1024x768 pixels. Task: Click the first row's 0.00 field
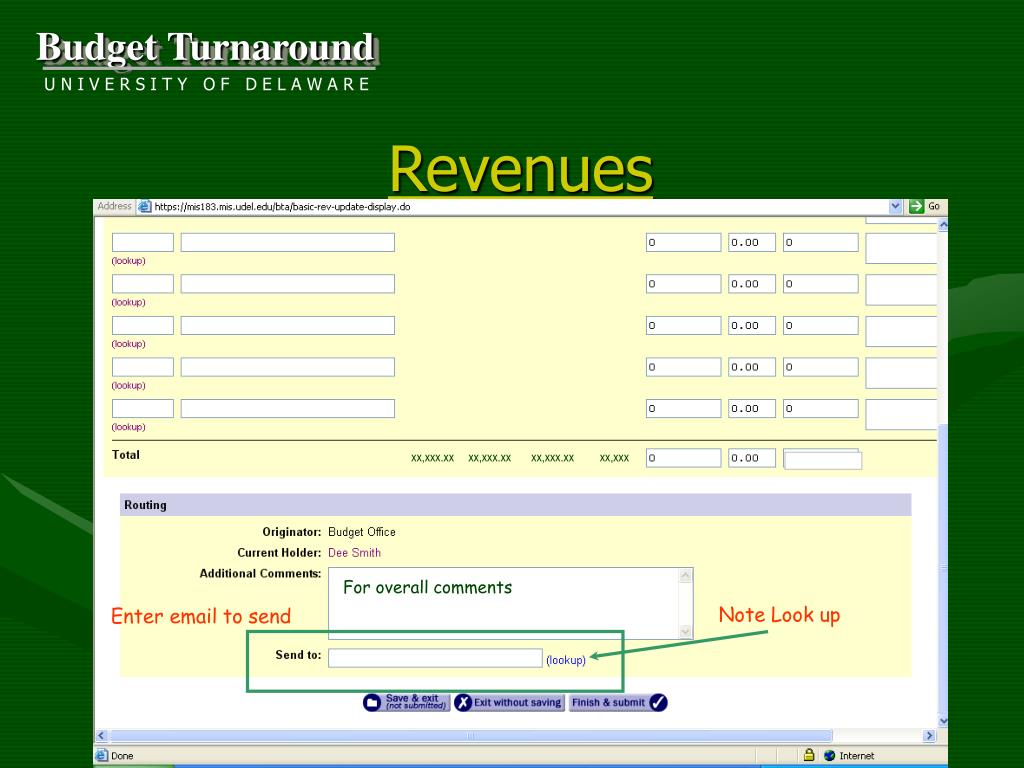(752, 242)
